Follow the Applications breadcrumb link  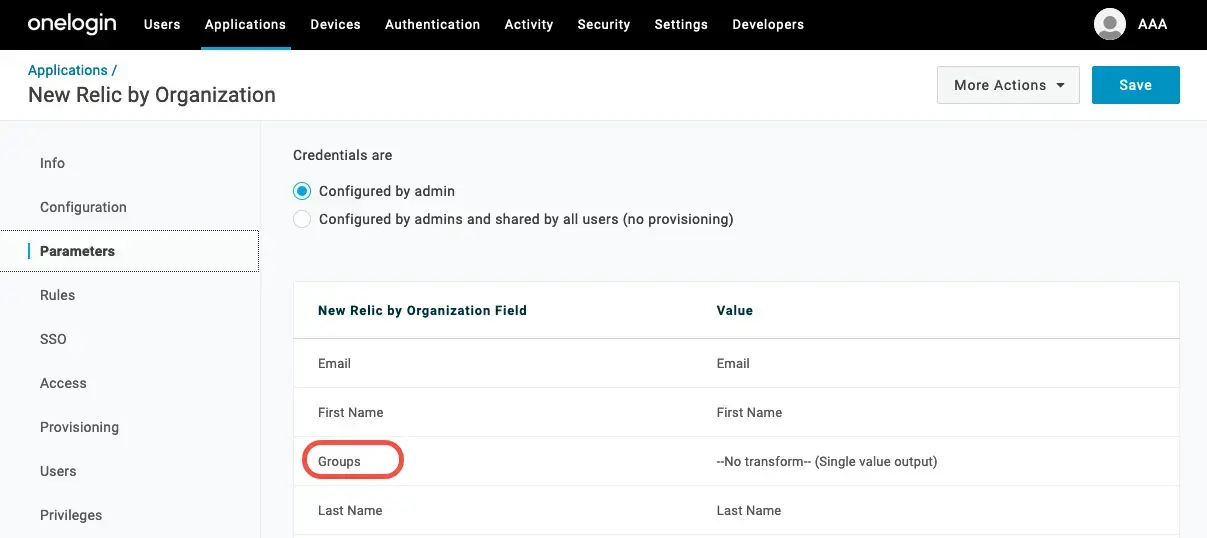tap(68, 70)
